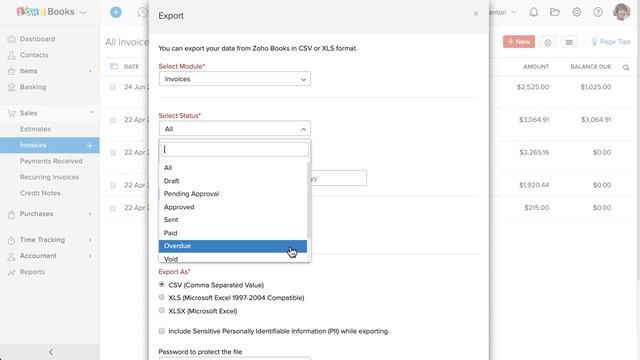The width and height of the screenshot is (640, 360).
Task: Select XLS export format radio
Action: pyautogui.click(x=162, y=297)
